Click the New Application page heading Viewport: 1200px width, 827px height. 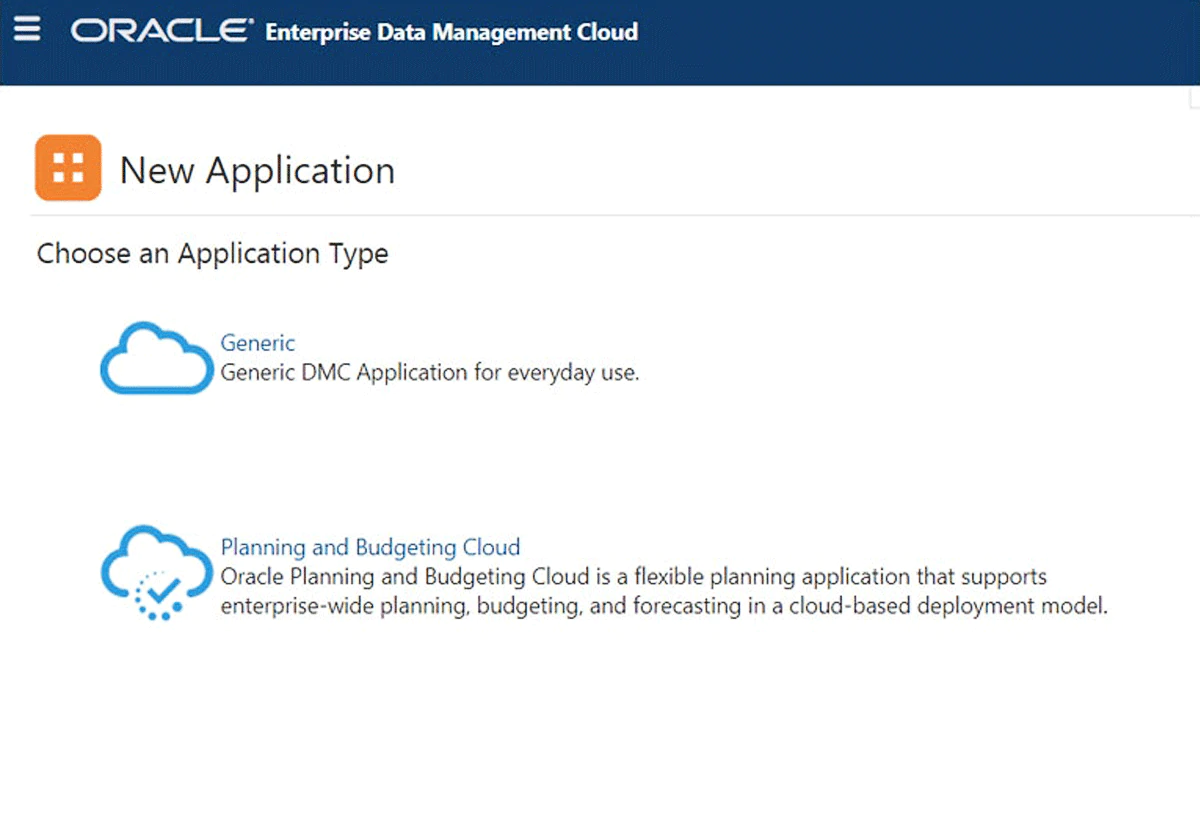[257, 171]
